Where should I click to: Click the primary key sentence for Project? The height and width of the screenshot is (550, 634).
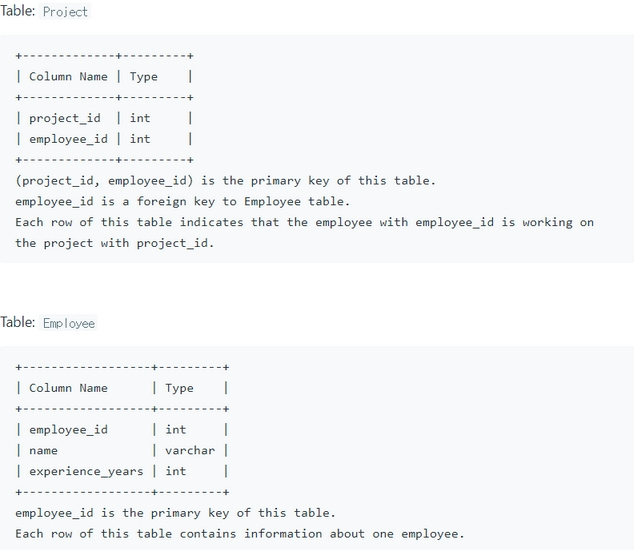[226, 181]
